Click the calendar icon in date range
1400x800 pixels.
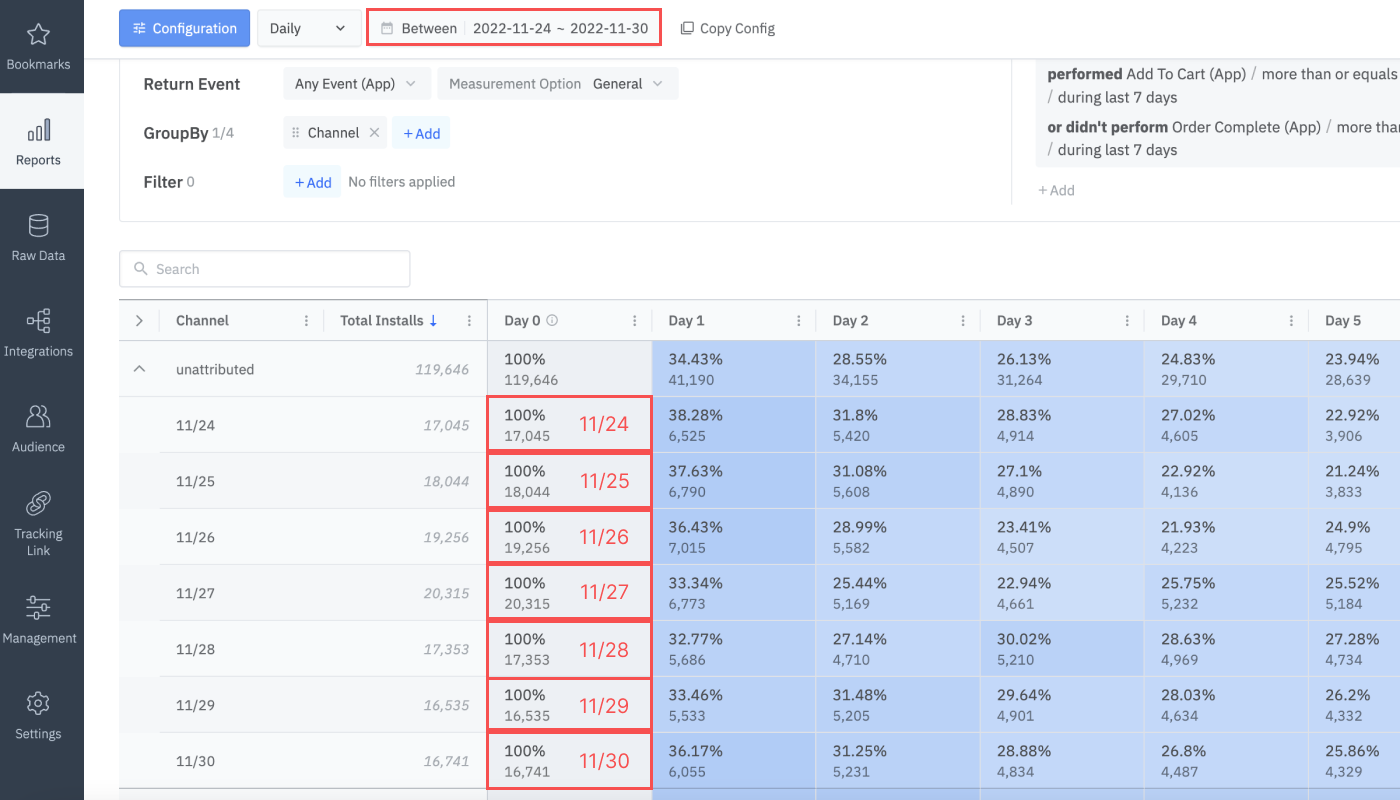(x=387, y=29)
